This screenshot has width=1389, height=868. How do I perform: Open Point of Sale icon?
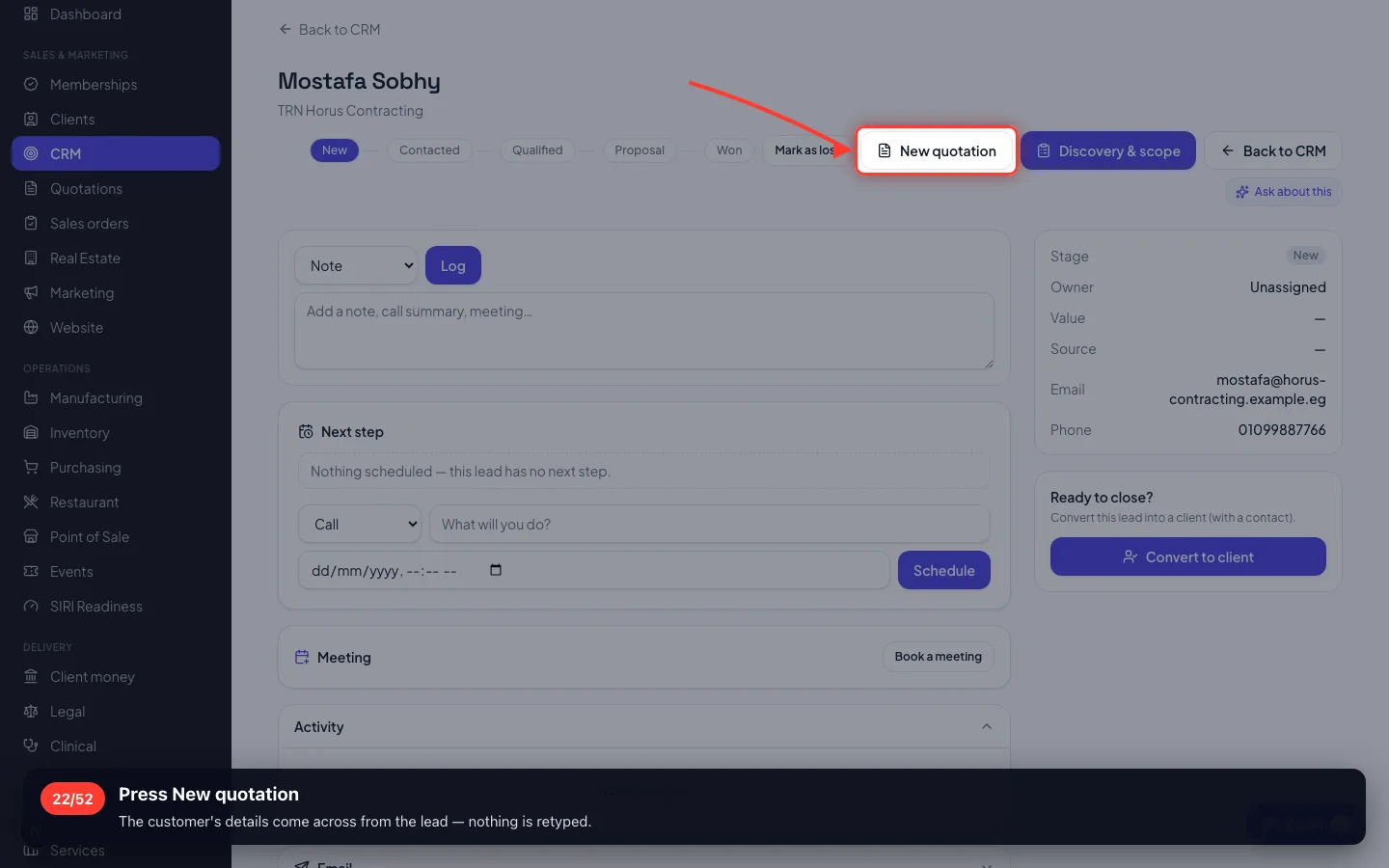(x=31, y=537)
